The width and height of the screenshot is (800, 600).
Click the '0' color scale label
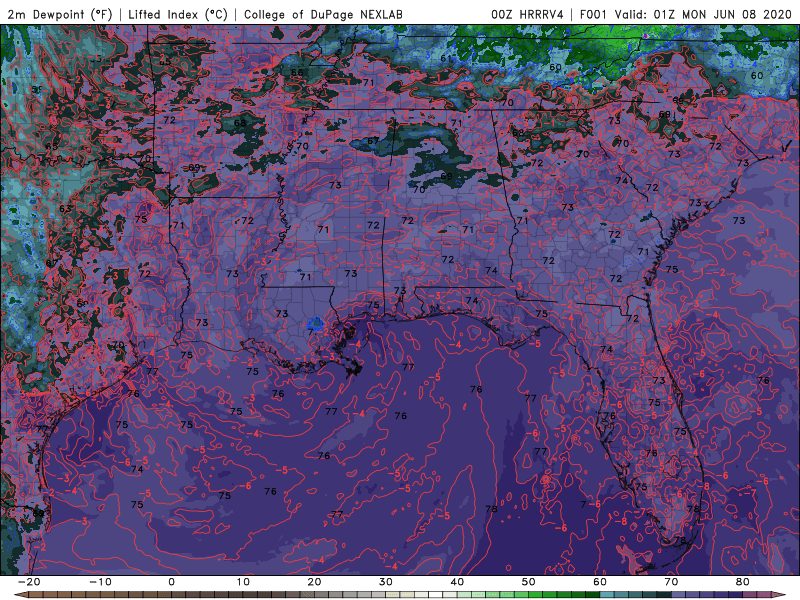pos(171,582)
